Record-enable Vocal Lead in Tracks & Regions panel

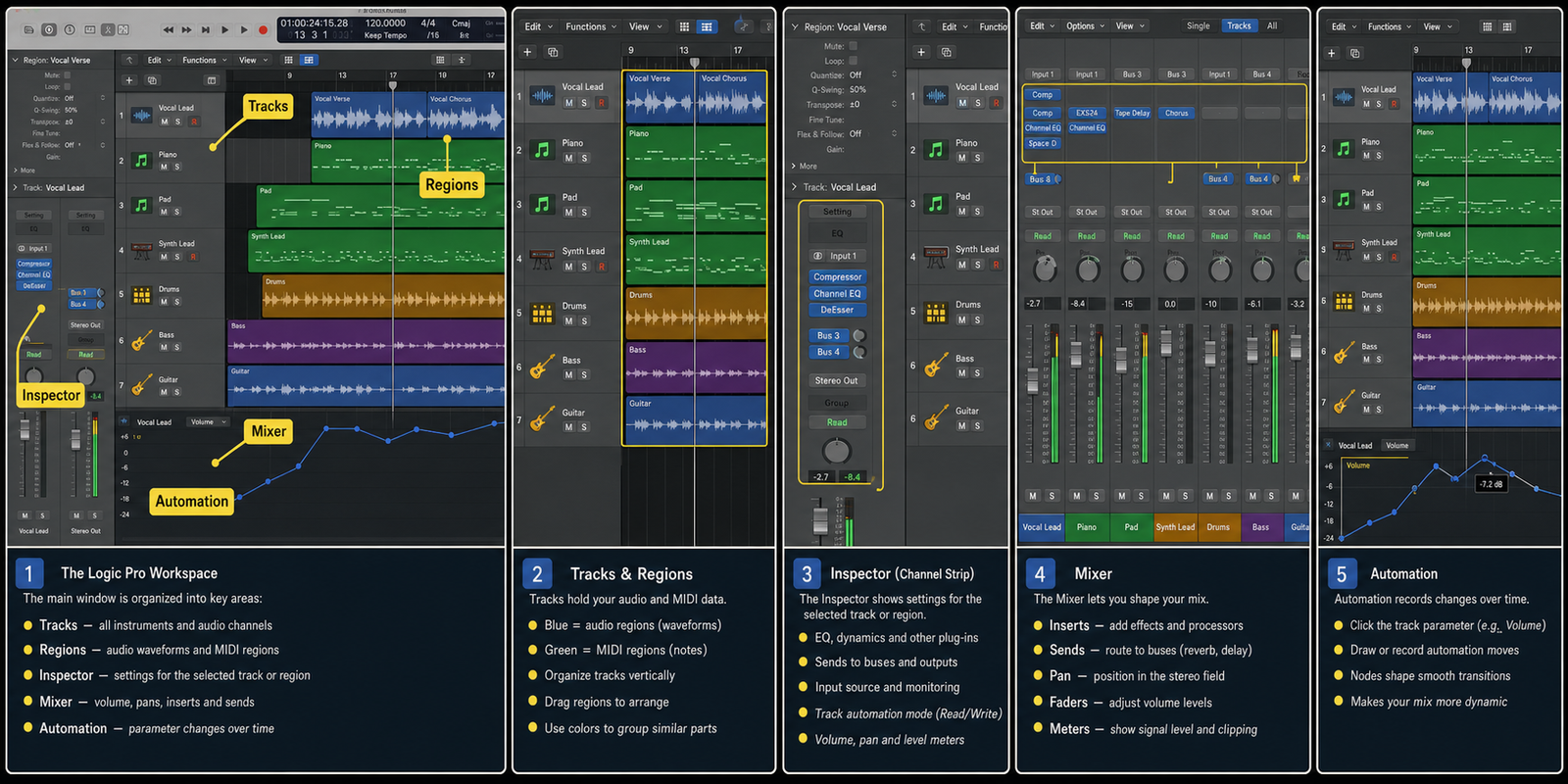pyautogui.click(x=601, y=103)
